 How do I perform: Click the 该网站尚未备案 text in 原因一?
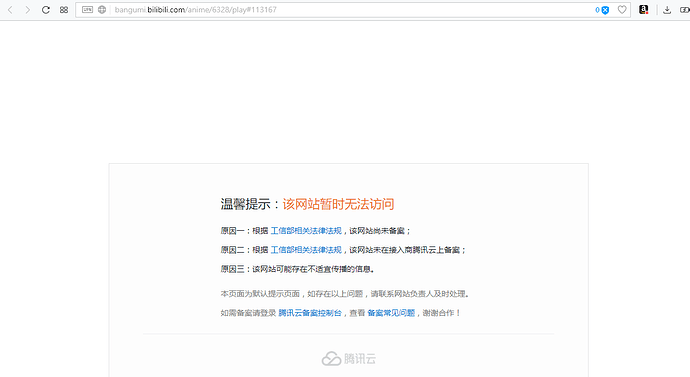pyautogui.click(x=377, y=231)
